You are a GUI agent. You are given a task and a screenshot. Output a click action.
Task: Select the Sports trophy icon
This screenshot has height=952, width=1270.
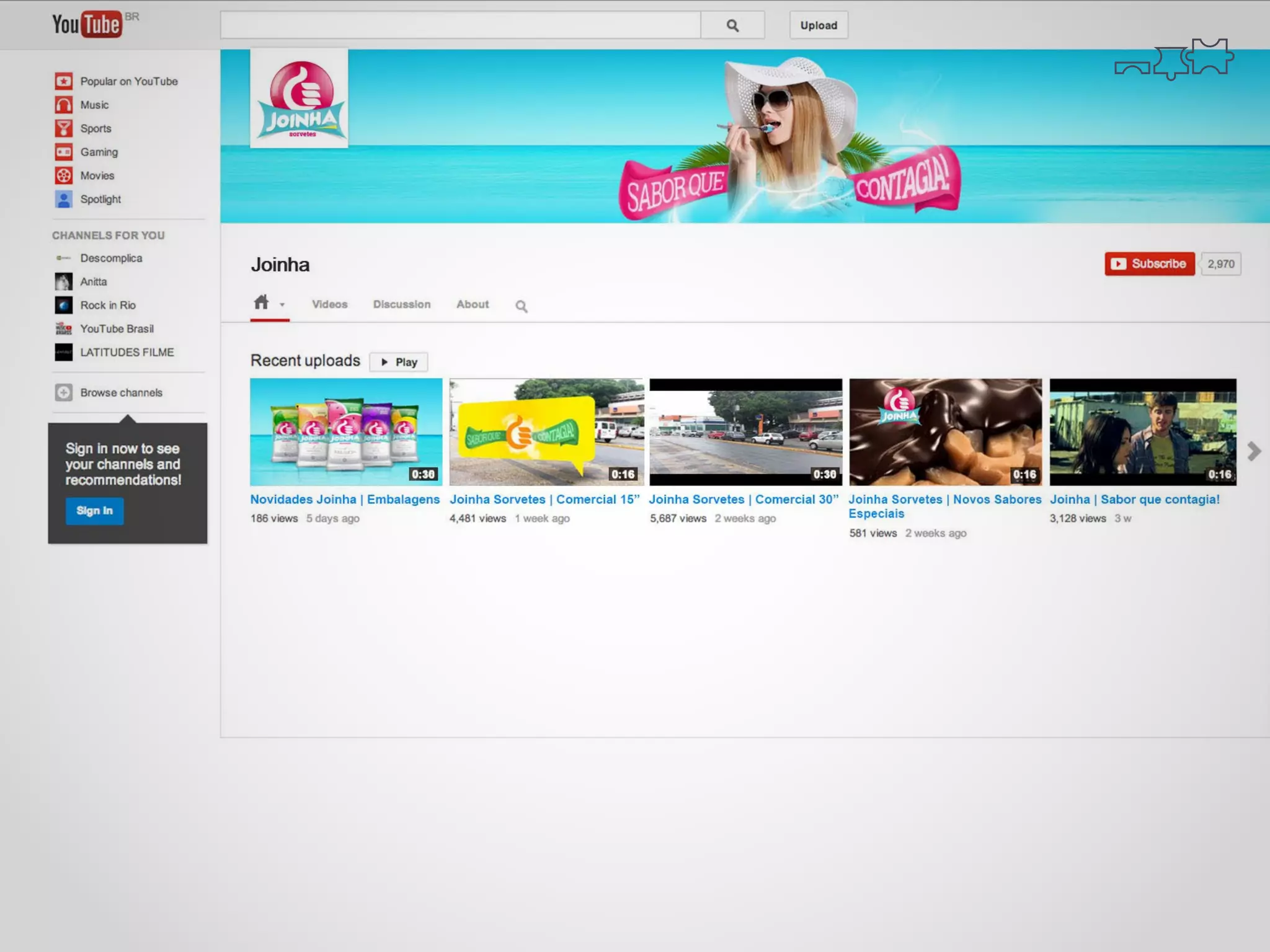pyautogui.click(x=63, y=128)
